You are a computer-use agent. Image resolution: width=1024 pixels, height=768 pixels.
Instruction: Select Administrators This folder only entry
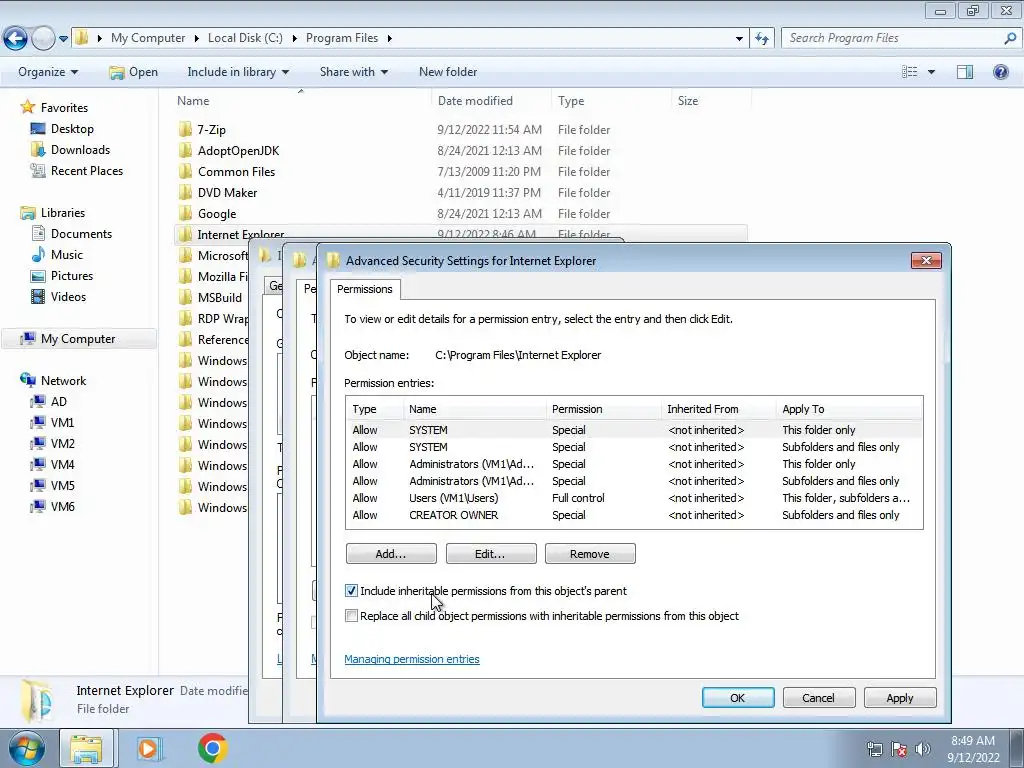click(x=633, y=464)
